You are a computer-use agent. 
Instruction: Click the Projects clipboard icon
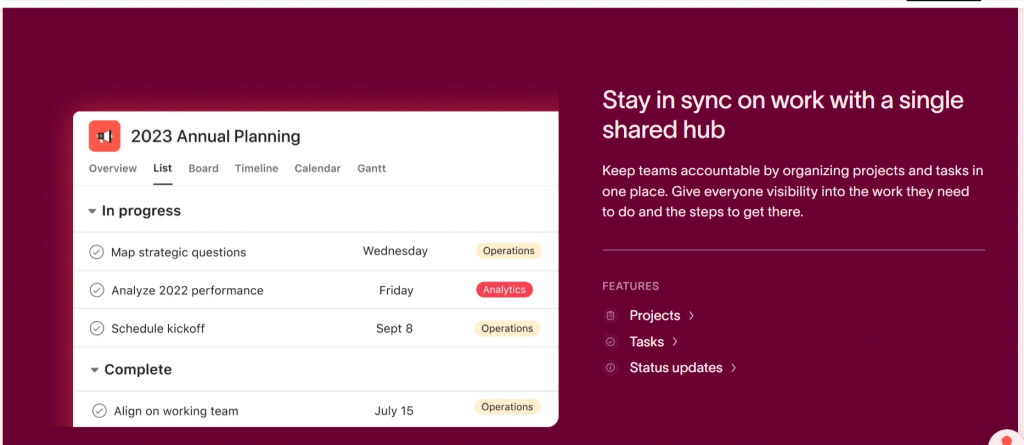coord(611,316)
